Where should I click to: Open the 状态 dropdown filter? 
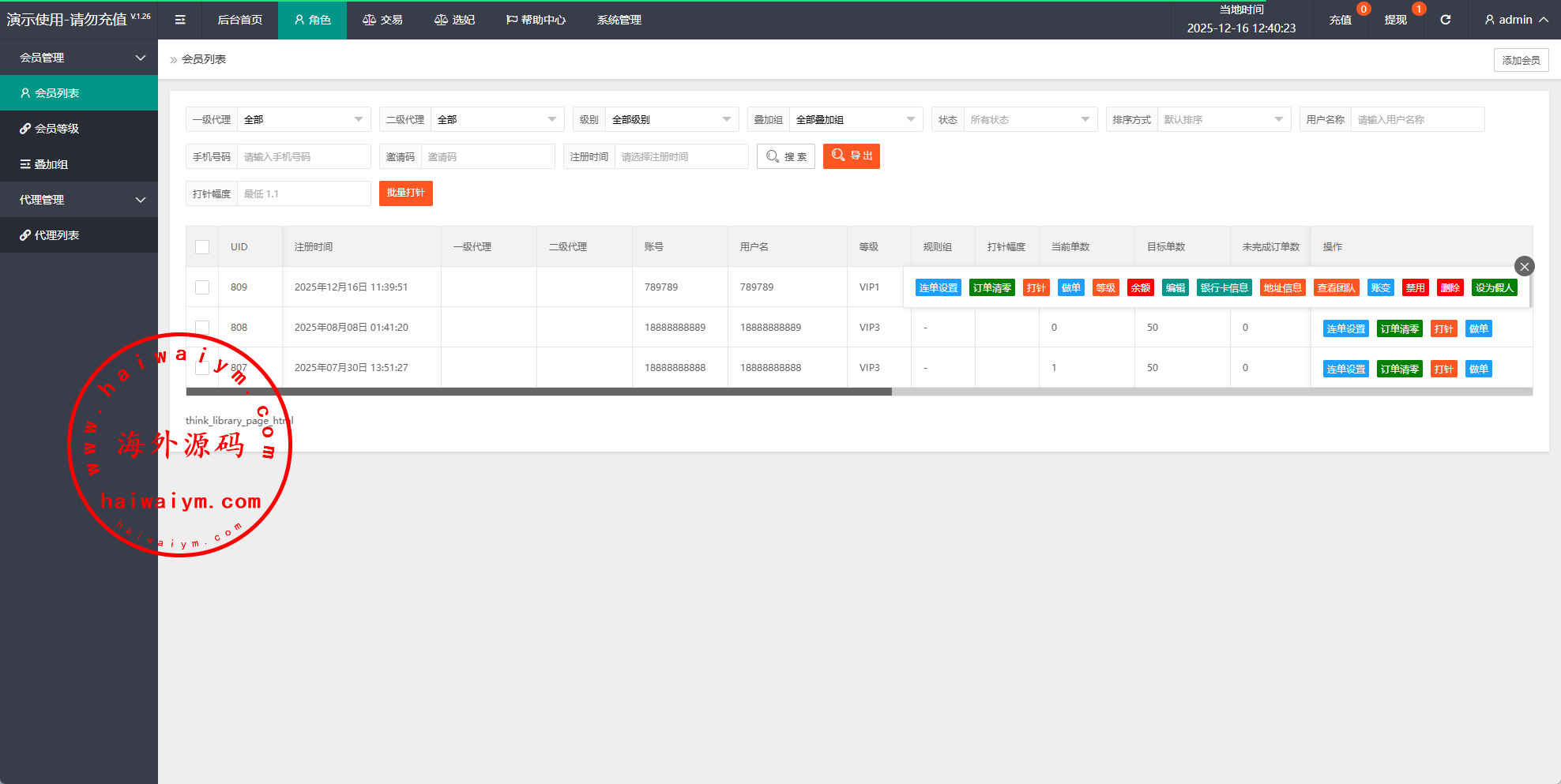pos(1029,119)
